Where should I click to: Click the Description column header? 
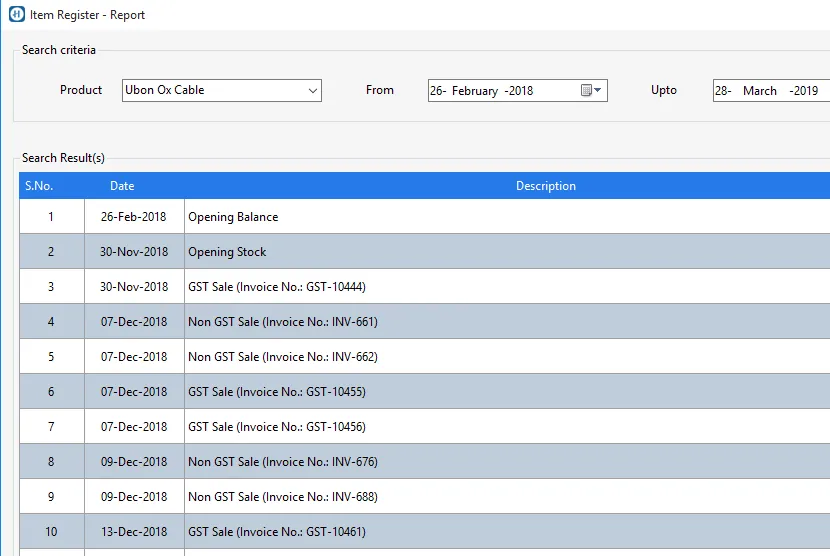click(x=545, y=186)
